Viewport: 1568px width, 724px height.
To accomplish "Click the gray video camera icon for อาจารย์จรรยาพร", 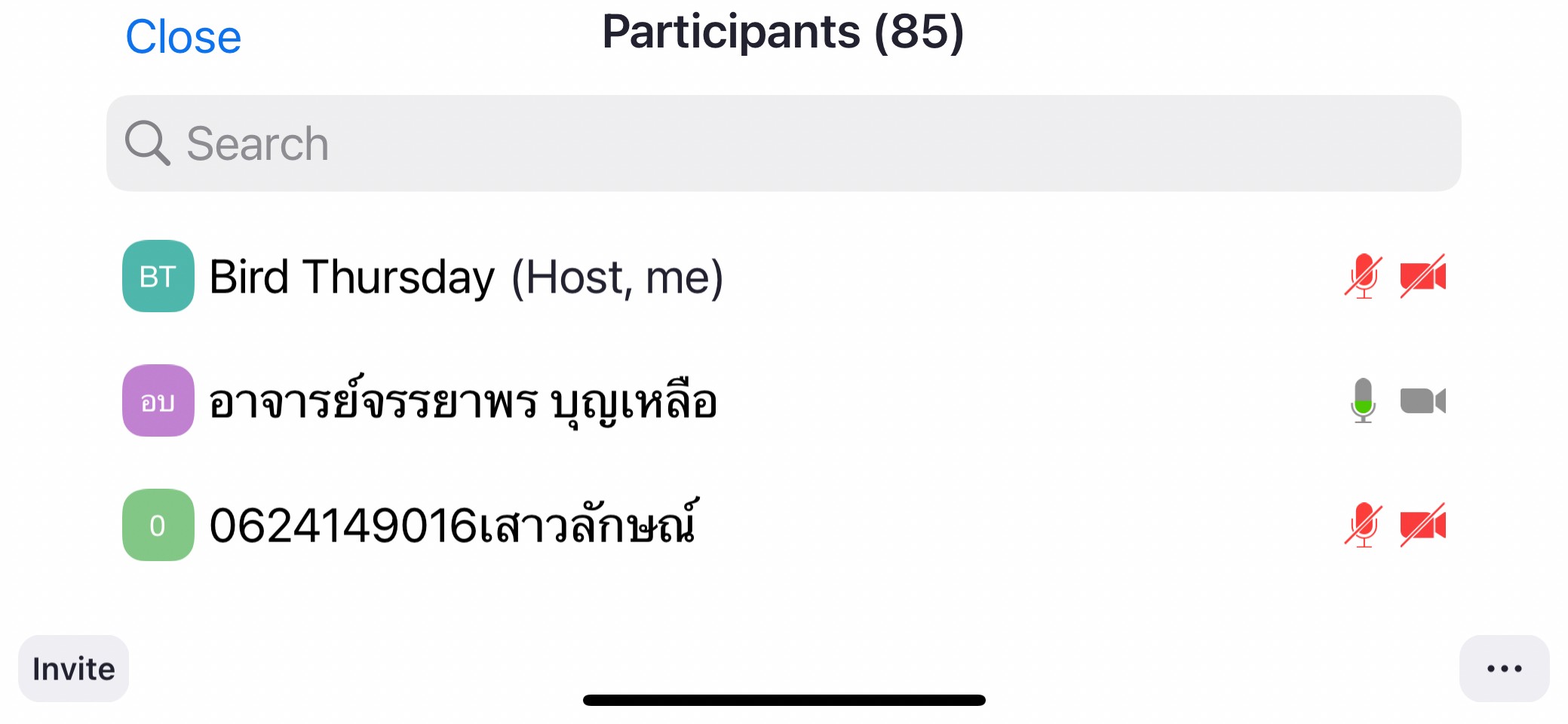I will pyautogui.click(x=1423, y=400).
